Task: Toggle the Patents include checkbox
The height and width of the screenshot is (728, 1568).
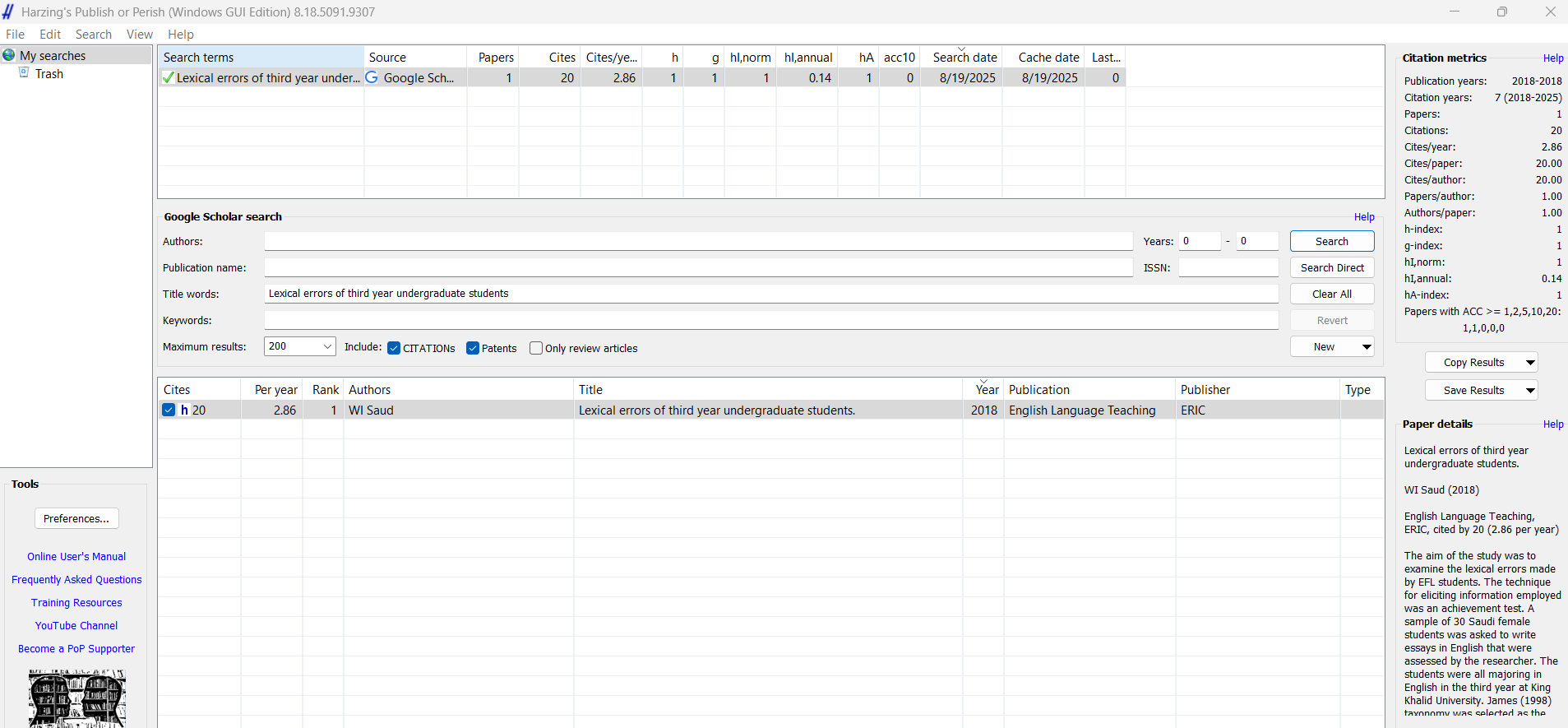Action: click(x=473, y=348)
